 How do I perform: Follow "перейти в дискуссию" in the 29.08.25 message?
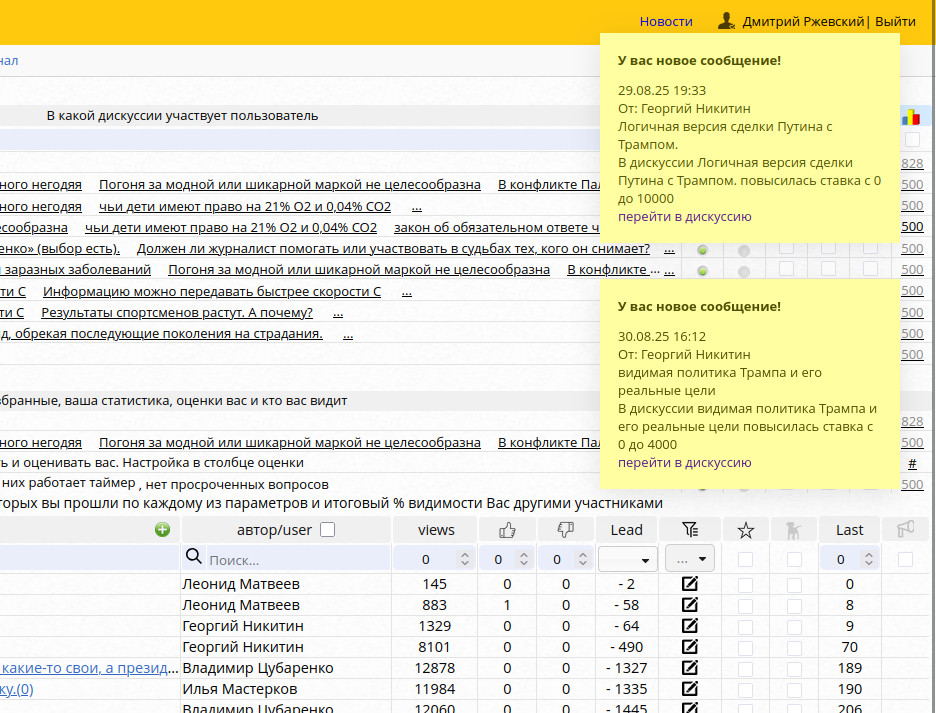684,216
